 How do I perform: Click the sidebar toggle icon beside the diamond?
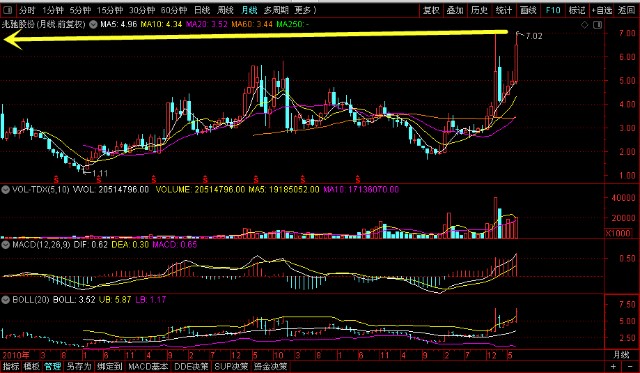click(x=598, y=25)
